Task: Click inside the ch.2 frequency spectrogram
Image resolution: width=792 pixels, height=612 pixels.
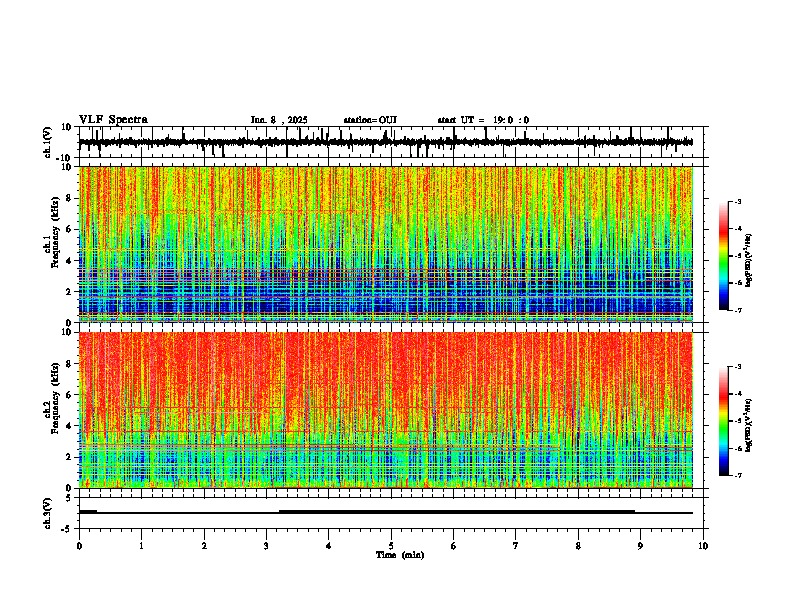Action: pyautogui.click(x=386, y=410)
